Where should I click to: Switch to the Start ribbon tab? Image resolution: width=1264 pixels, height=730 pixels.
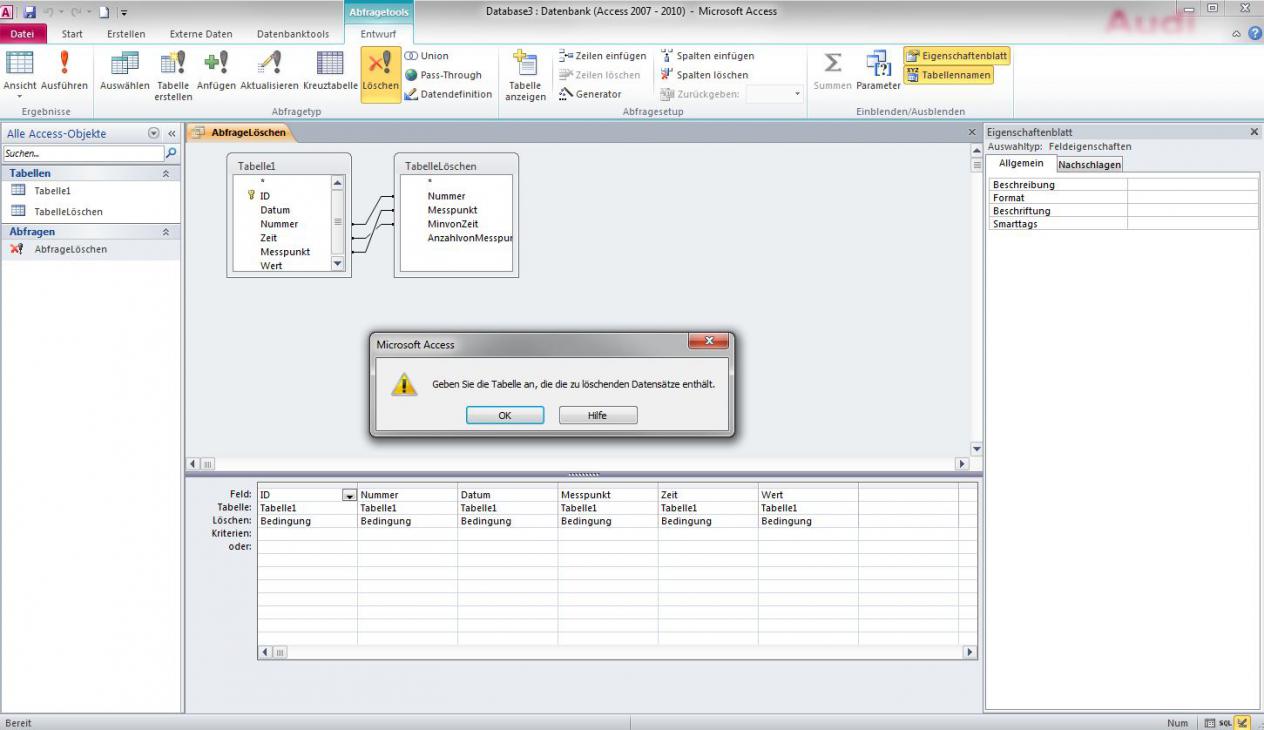(x=72, y=34)
